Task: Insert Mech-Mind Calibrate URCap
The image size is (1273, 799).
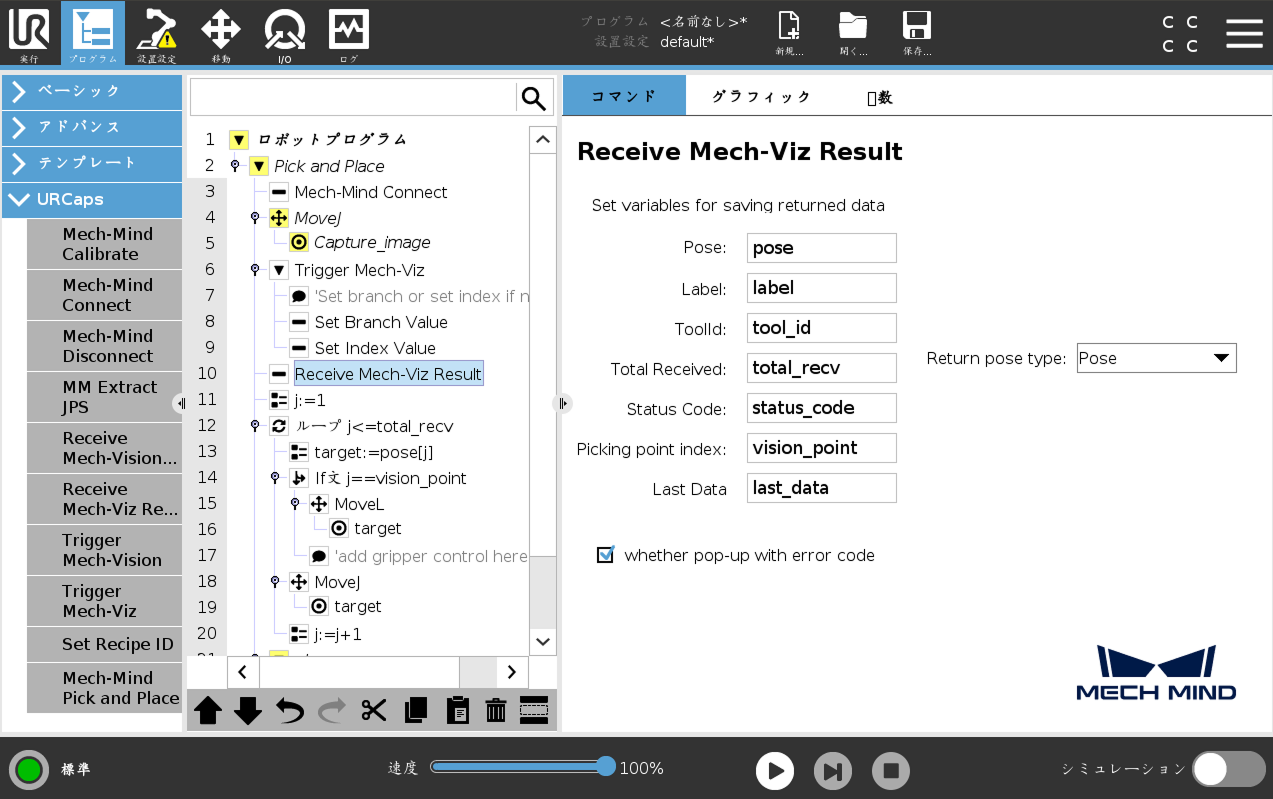Action: coord(107,244)
